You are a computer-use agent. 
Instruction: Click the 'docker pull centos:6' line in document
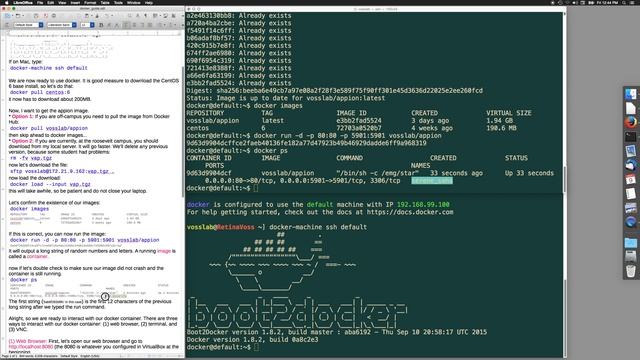pos(40,92)
